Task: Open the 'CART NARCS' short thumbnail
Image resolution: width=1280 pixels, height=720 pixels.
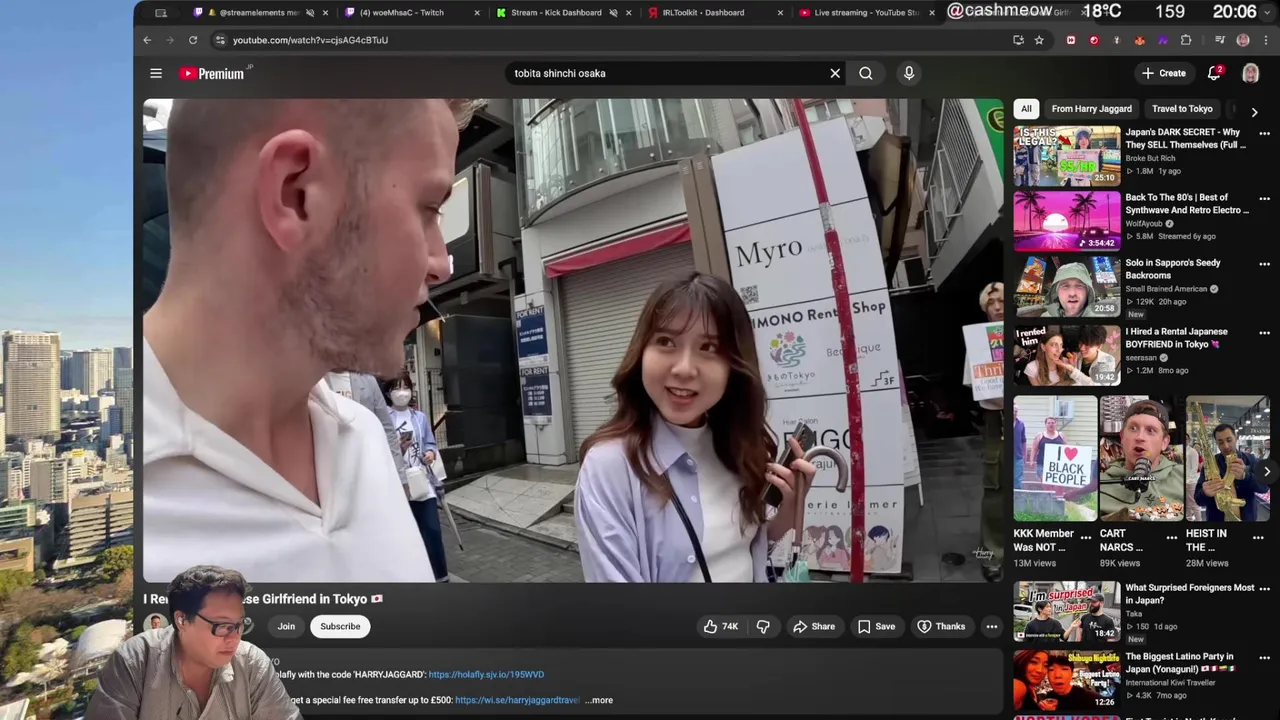Action: pyautogui.click(x=1141, y=458)
